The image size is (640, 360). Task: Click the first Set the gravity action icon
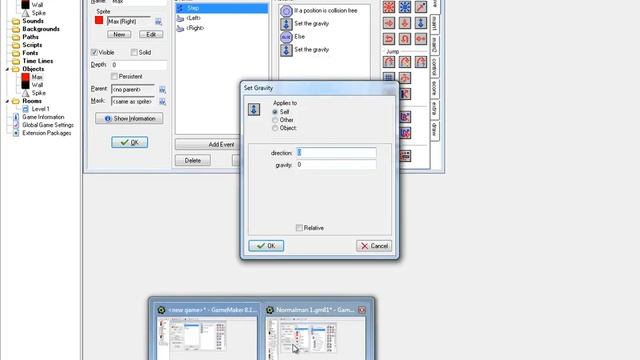tap(286, 24)
